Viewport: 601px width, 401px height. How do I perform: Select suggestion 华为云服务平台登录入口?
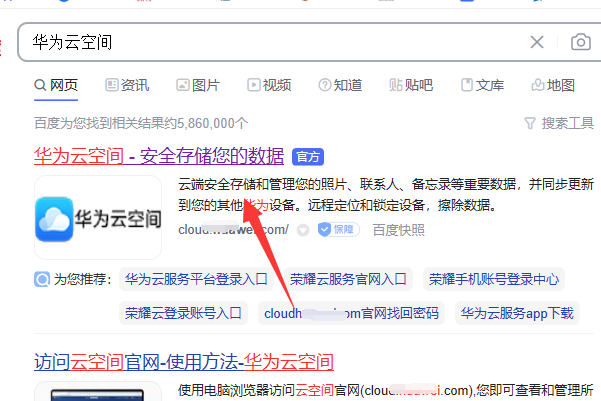tap(196, 279)
